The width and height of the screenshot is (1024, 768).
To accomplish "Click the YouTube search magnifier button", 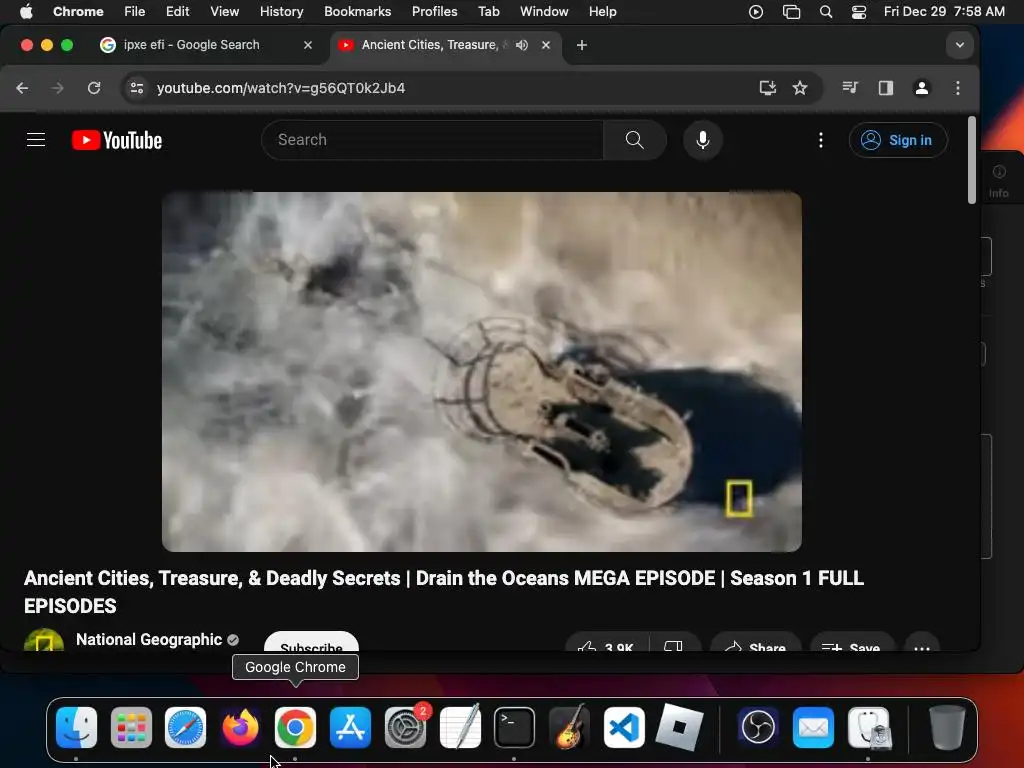I will (634, 140).
